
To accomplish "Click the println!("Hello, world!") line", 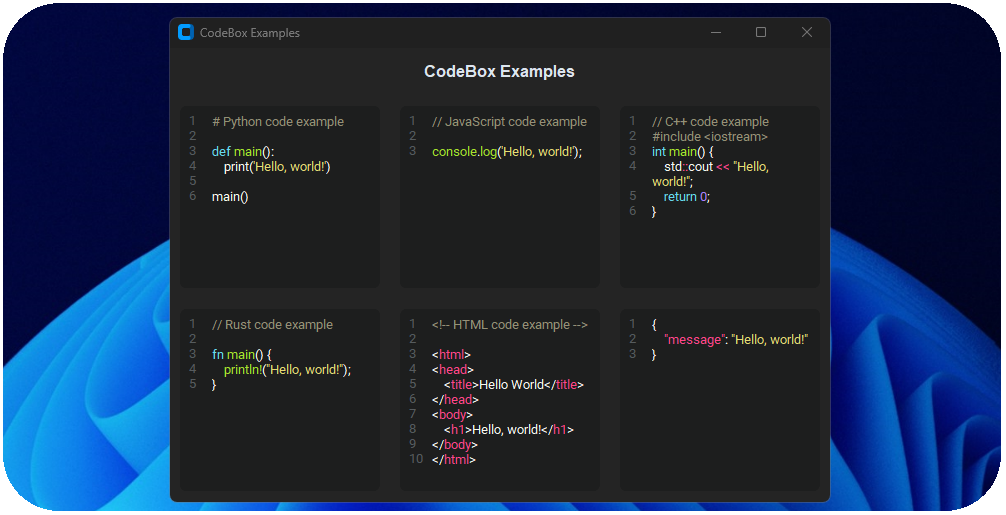I will (287, 370).
